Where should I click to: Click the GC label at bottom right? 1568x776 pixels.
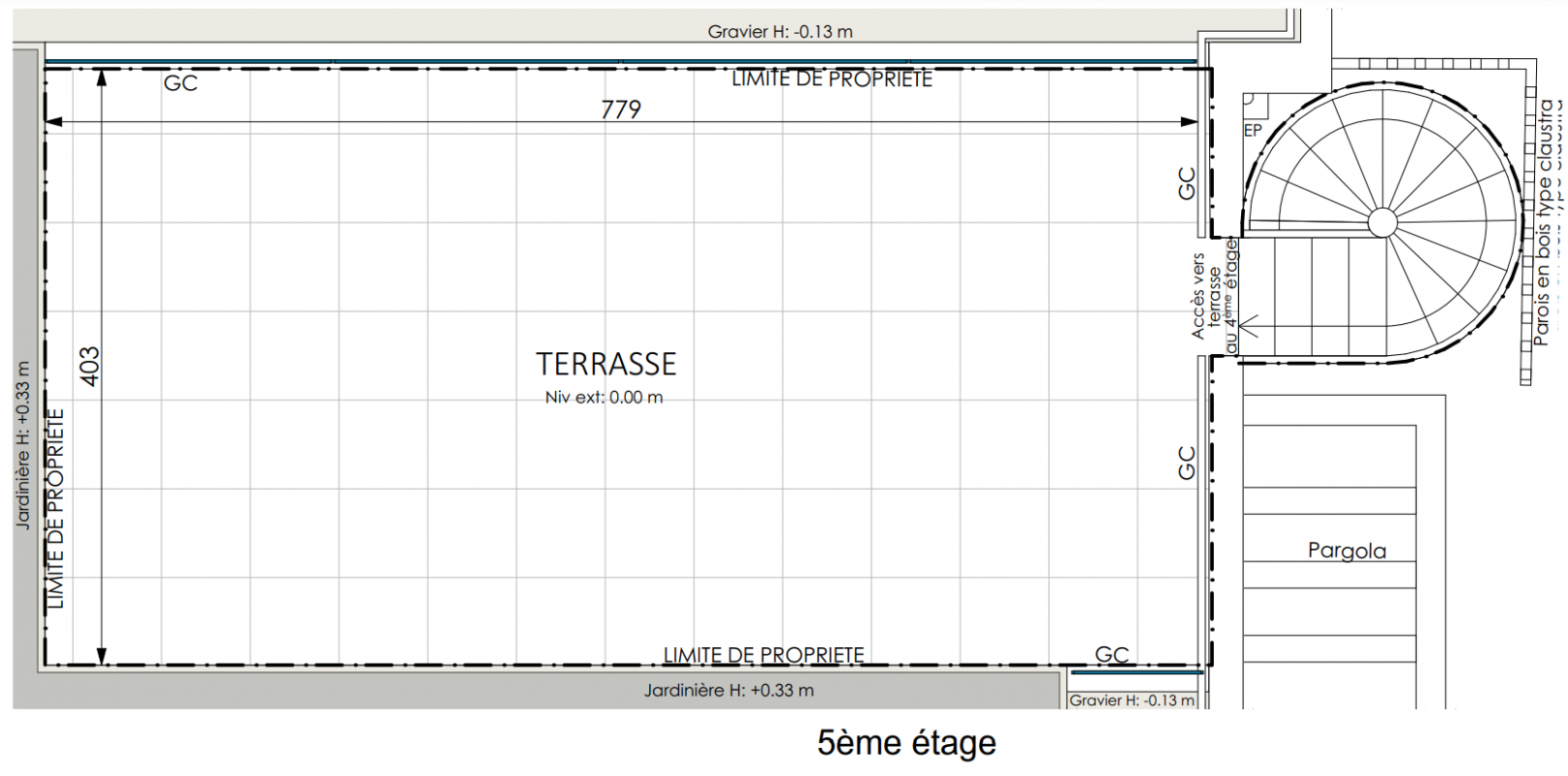(1112, 655)
